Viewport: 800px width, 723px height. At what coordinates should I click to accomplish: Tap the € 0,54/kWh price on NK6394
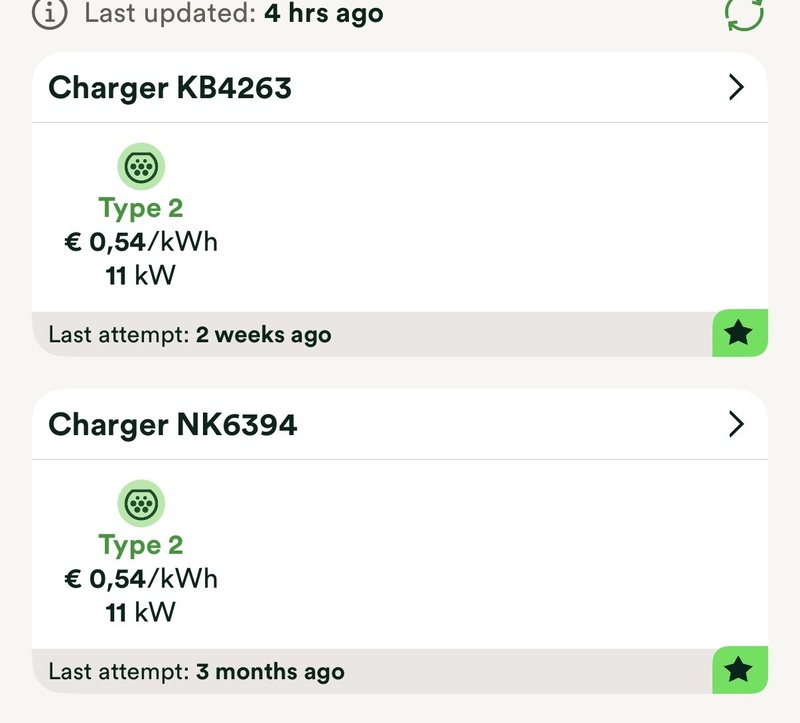click(x=141, y=579)
